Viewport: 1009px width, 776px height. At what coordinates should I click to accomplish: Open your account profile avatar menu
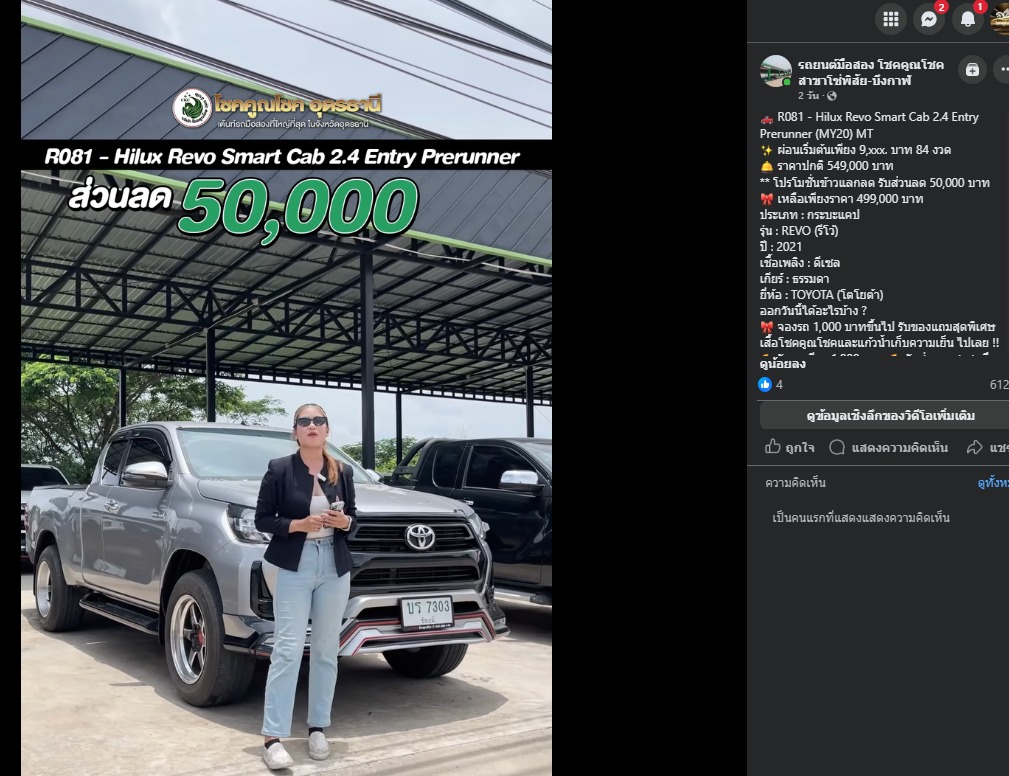[x=1000, y=19]
